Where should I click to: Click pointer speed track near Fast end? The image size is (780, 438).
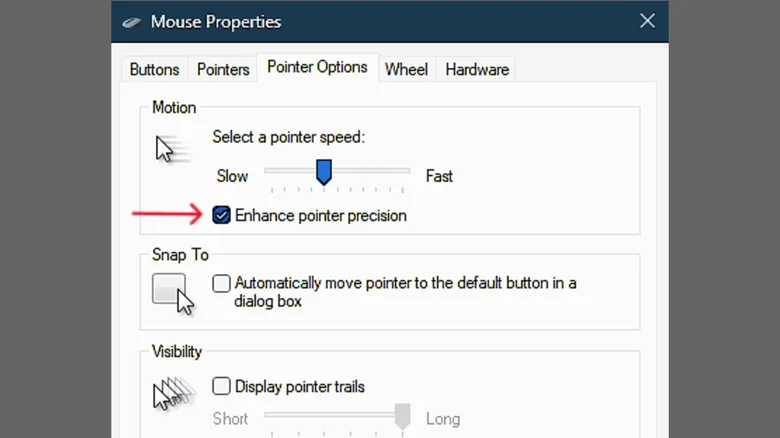point(398,171)
